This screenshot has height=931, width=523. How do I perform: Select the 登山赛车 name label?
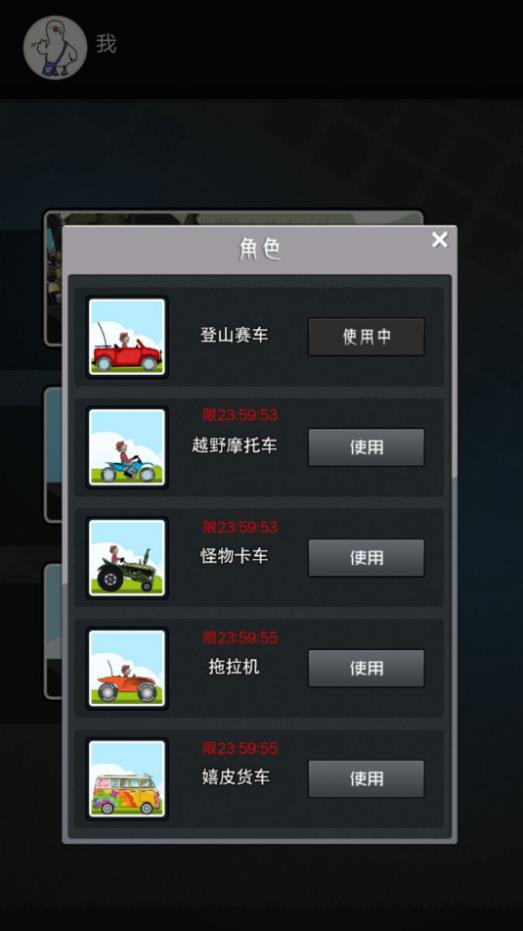(x=234, y=335)
